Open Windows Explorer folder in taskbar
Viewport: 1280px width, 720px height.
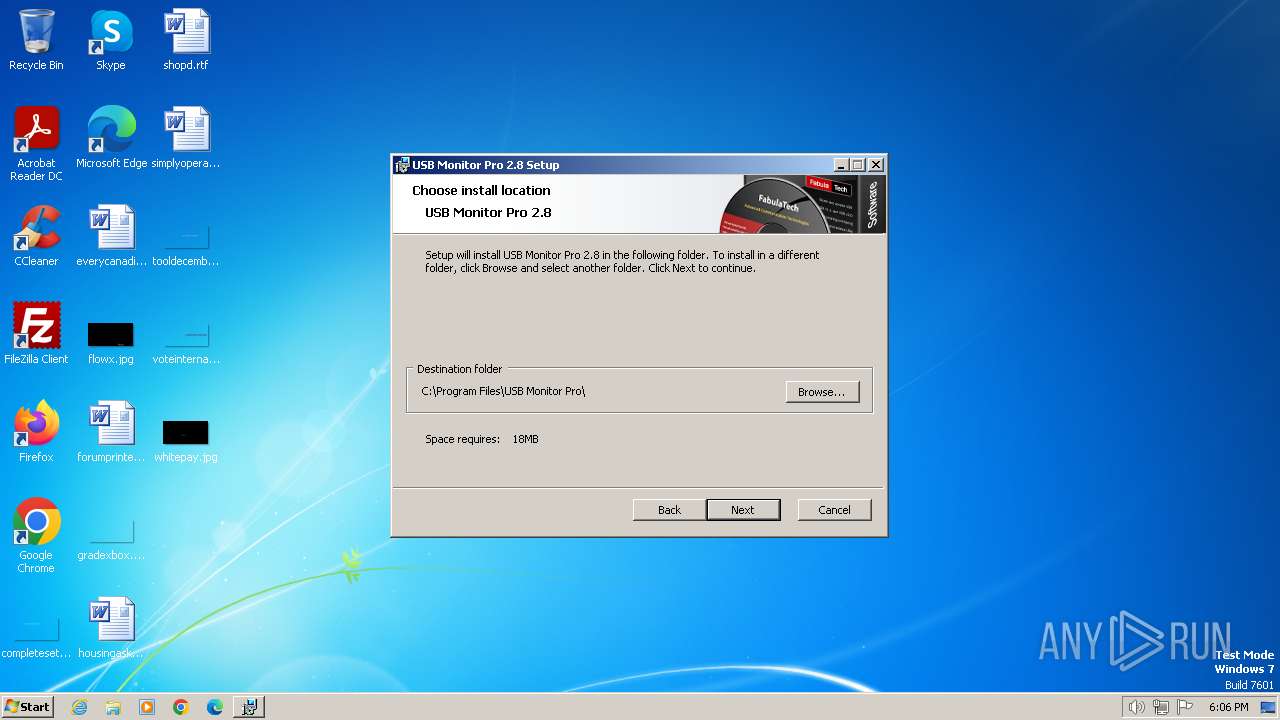[x=113, y=707]
